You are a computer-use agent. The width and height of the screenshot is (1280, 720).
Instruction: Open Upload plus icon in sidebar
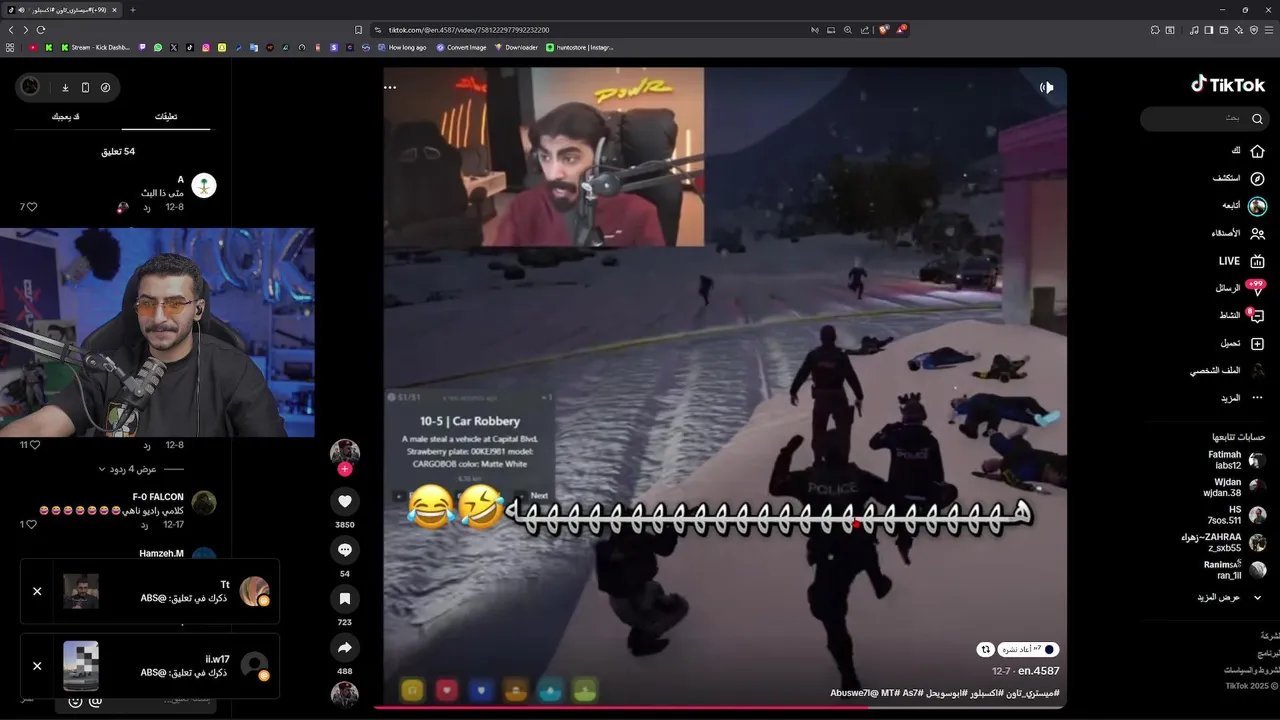coord(1258,343)
